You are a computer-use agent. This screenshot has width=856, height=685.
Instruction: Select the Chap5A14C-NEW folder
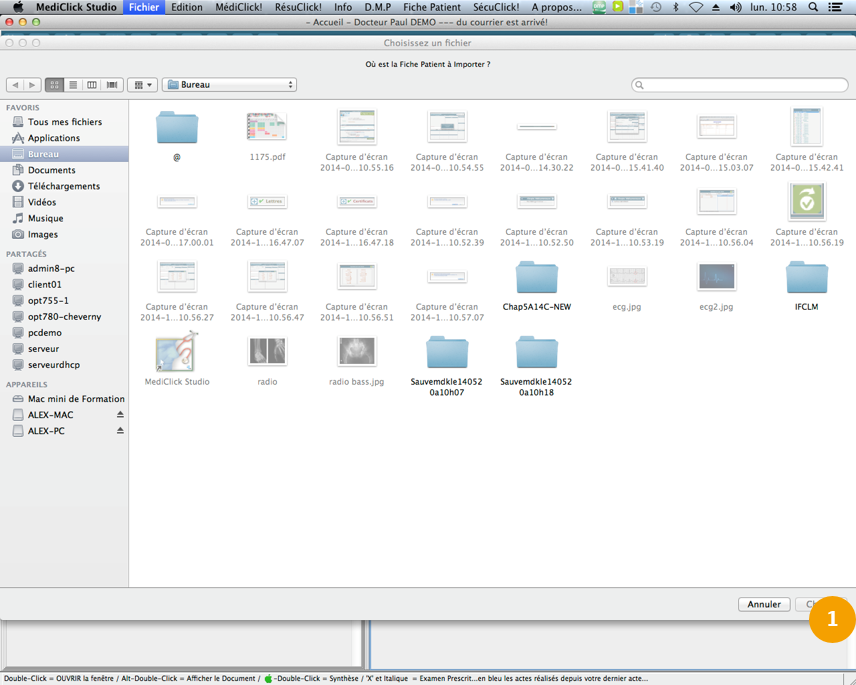[537, 278]
